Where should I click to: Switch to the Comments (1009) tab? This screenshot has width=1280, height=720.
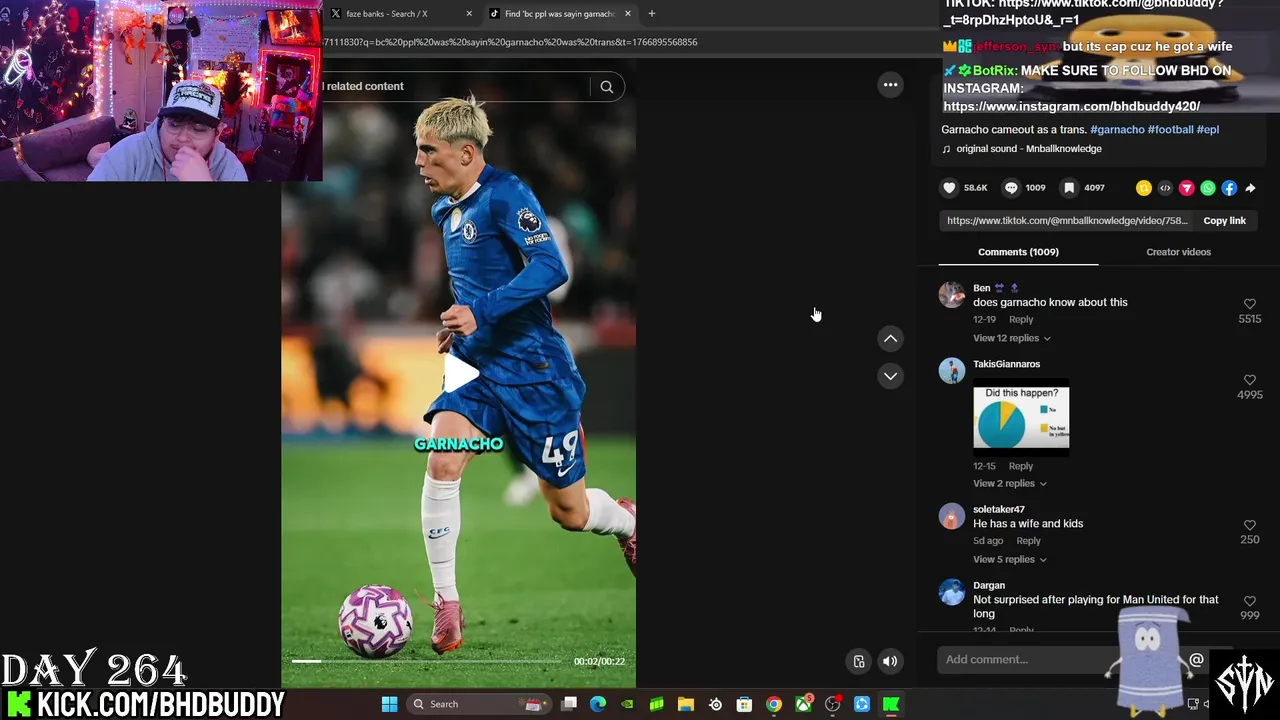(1018, 252)
